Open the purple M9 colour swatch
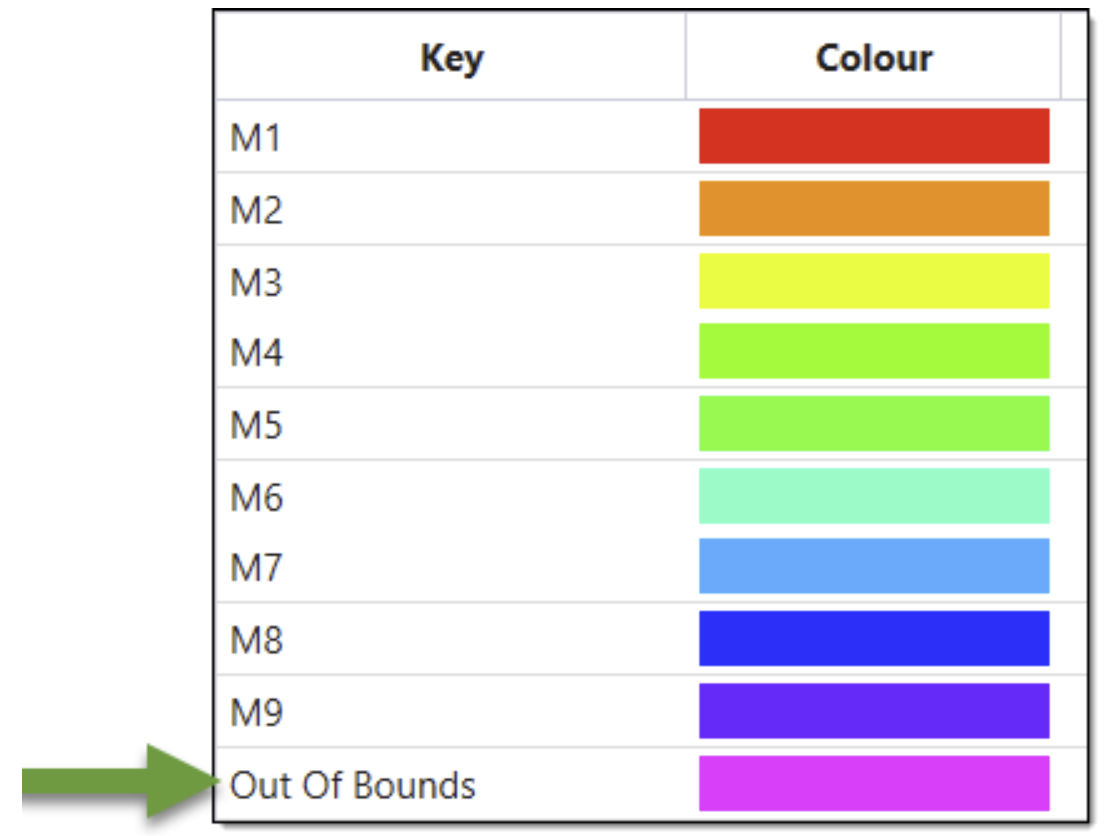 point(873,711)
